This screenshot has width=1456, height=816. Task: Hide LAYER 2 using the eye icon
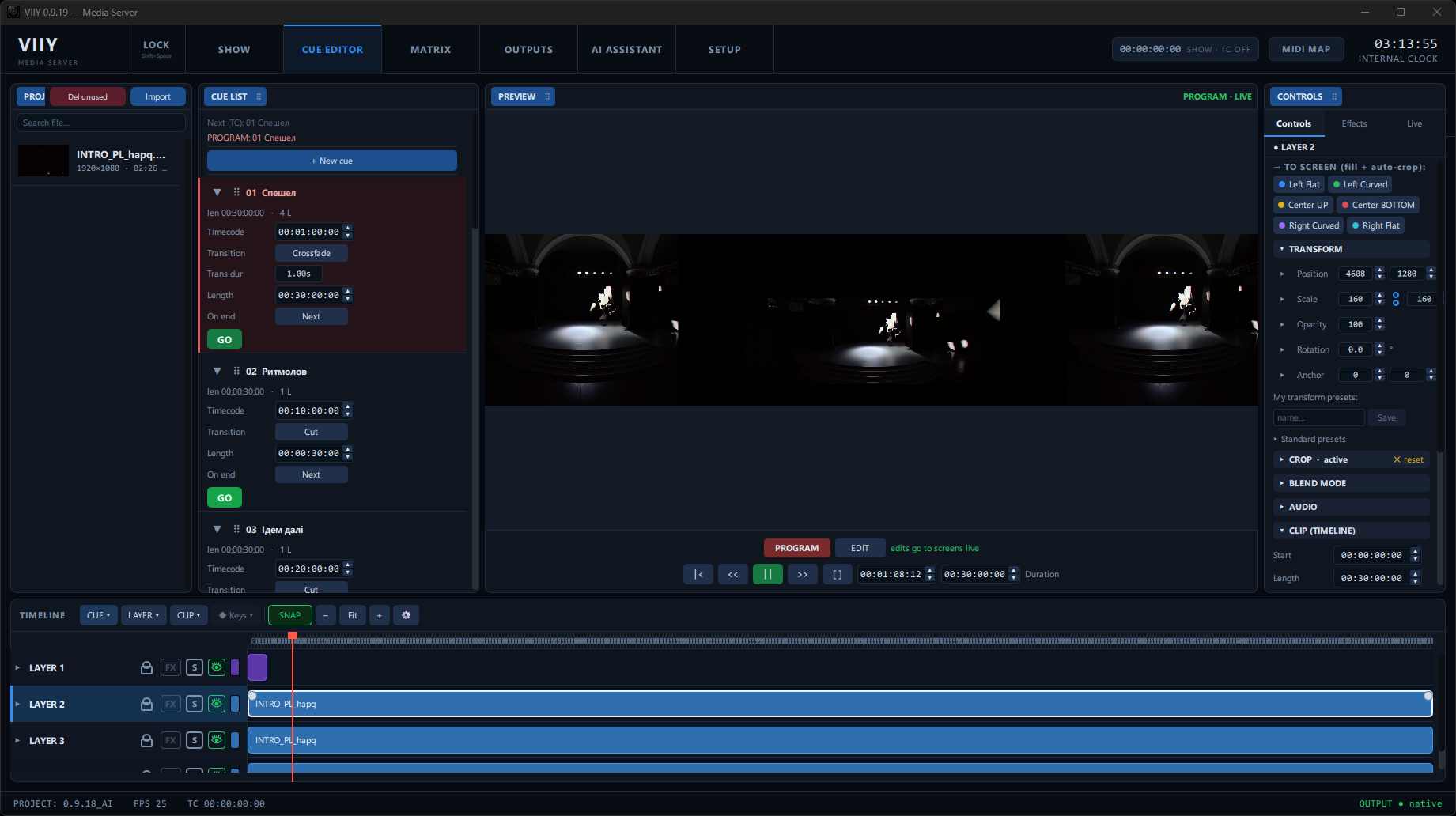pos(217,704)
